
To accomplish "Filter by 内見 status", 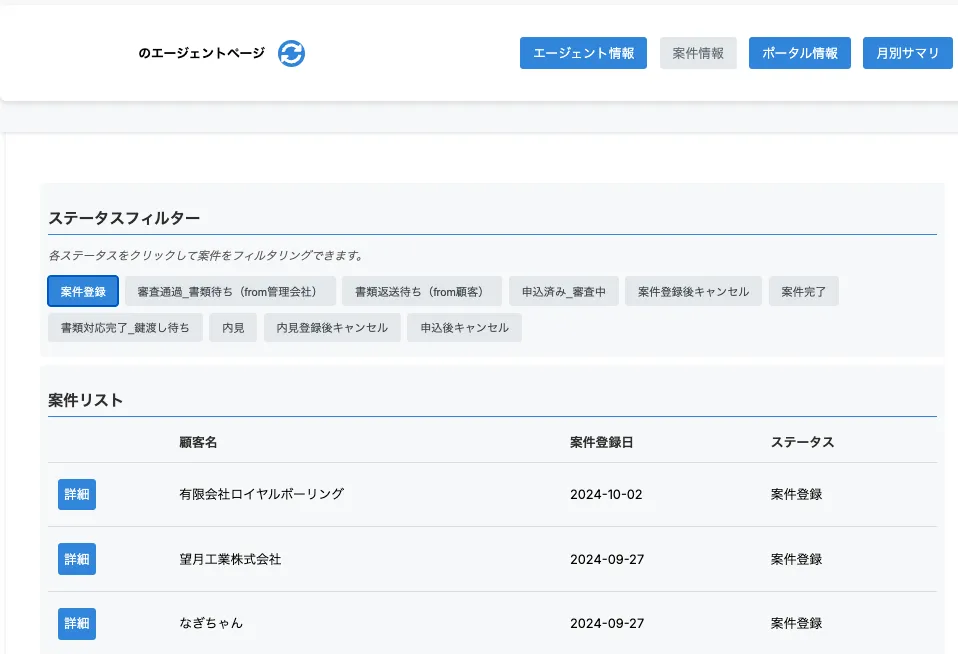I will (233, 328).
